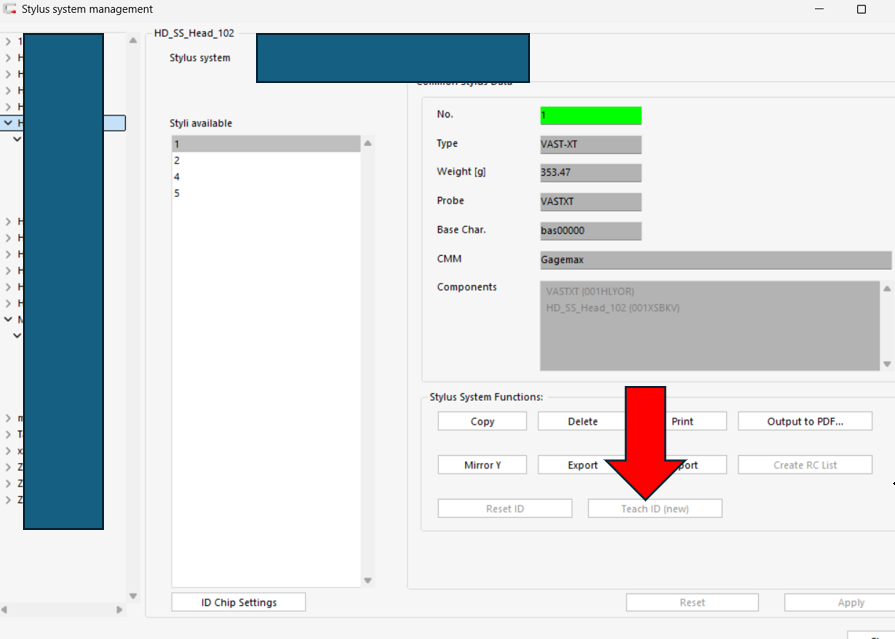Expand the last collapsed tree item
The height and width of the screenshot is (639, 895).
click(x=8, y=500)
